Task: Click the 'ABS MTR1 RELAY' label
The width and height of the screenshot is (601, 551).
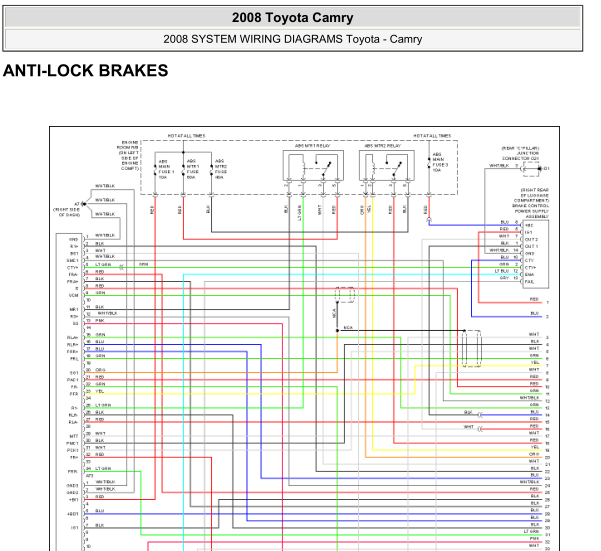Action: (x=312, y=146)
